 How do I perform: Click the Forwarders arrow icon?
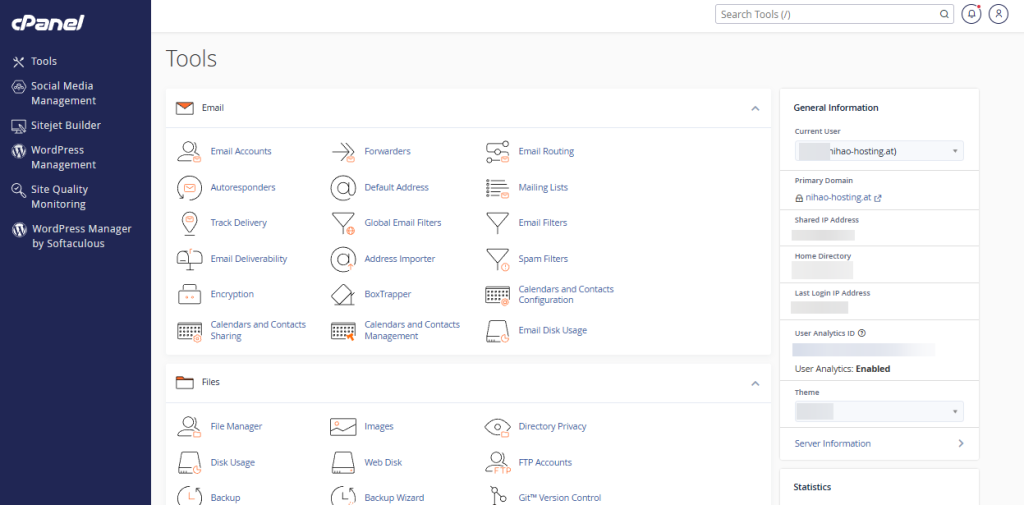point(344,152)
